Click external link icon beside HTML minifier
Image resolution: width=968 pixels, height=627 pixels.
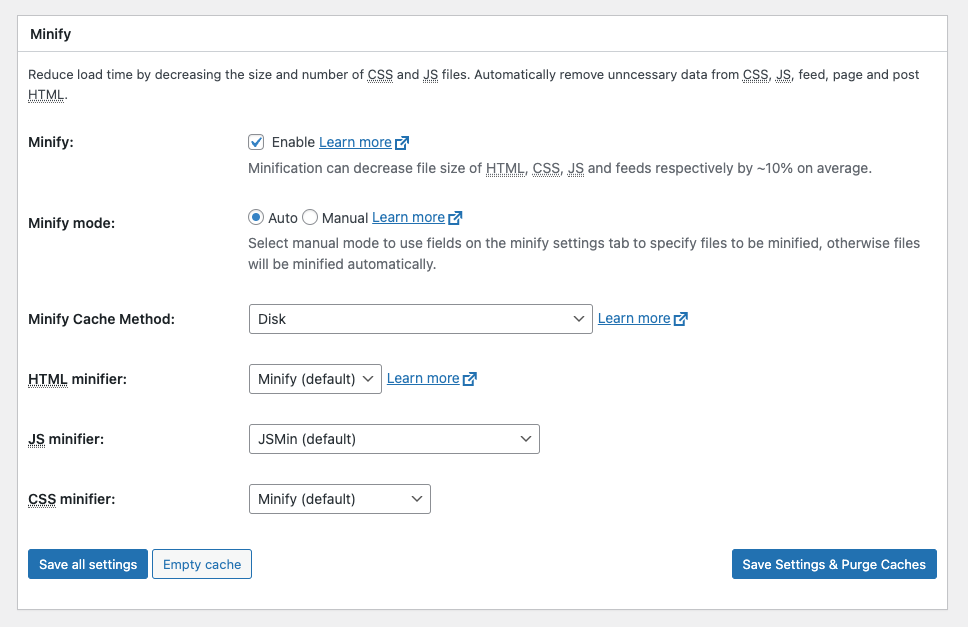tap(469, 378)
